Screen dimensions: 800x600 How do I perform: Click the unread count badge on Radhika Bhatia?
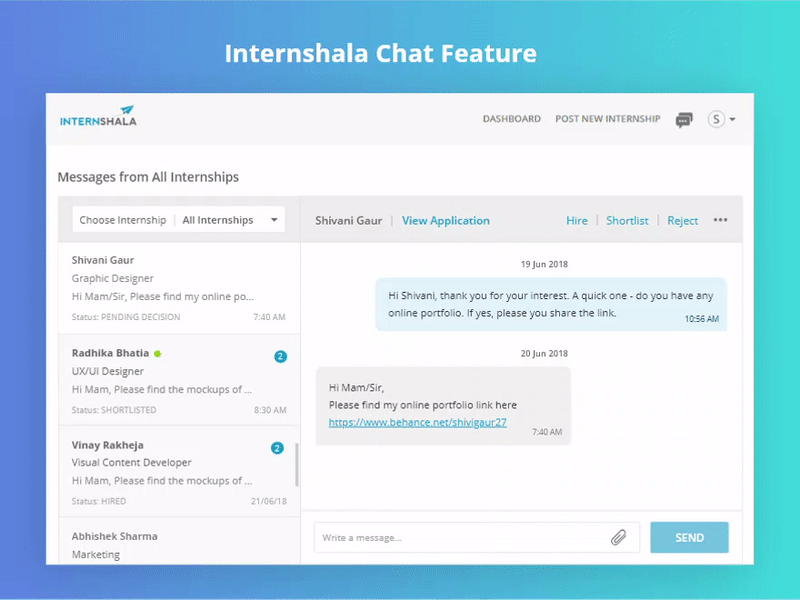[x=281, y=355]
